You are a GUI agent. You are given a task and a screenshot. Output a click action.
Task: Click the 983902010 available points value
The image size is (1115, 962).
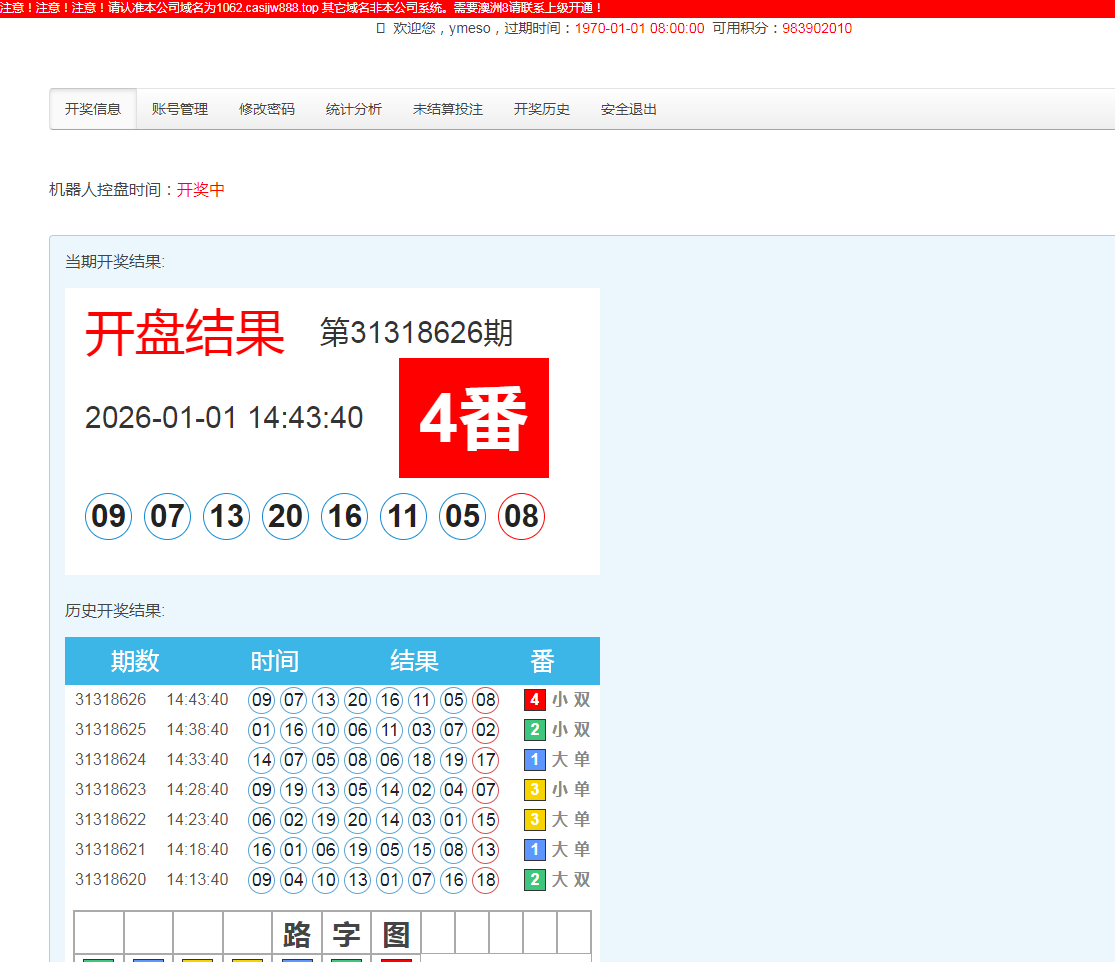click(817, 29)
